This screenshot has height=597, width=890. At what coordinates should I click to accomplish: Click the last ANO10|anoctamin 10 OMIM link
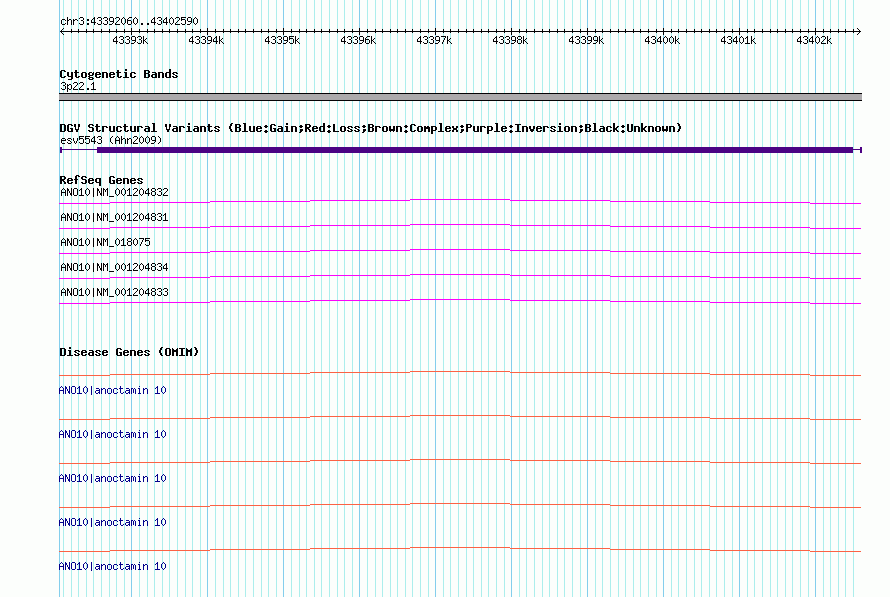click(x=112, y=566)
